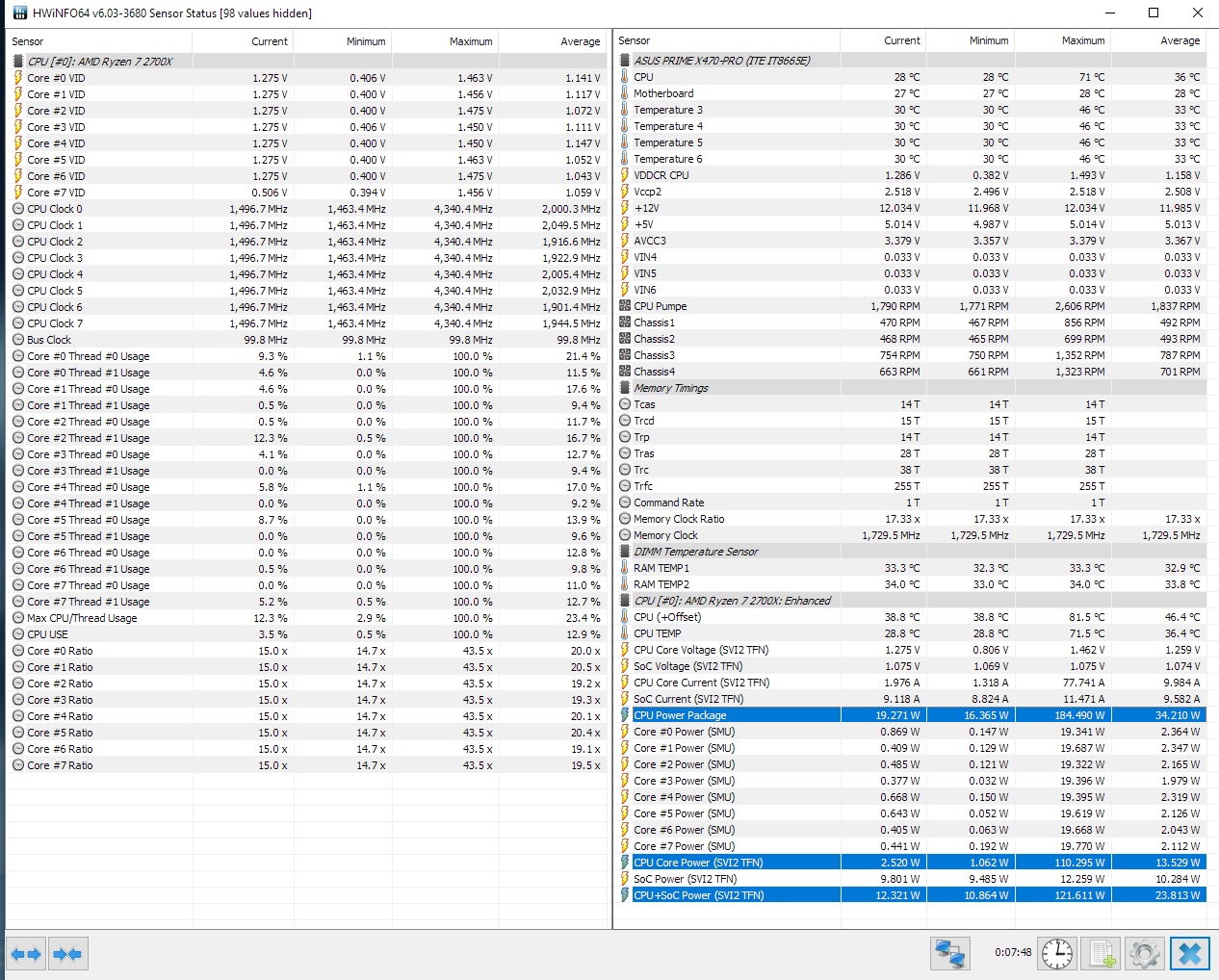The width and height of the screenshot is (1219, 980).
Task: Click the fan icon beside Chassis3
Action: [625, 355]
